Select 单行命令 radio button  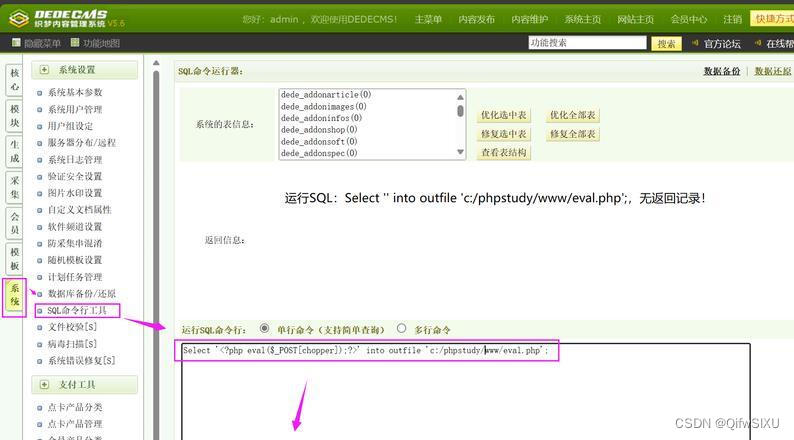pos(264,329)
